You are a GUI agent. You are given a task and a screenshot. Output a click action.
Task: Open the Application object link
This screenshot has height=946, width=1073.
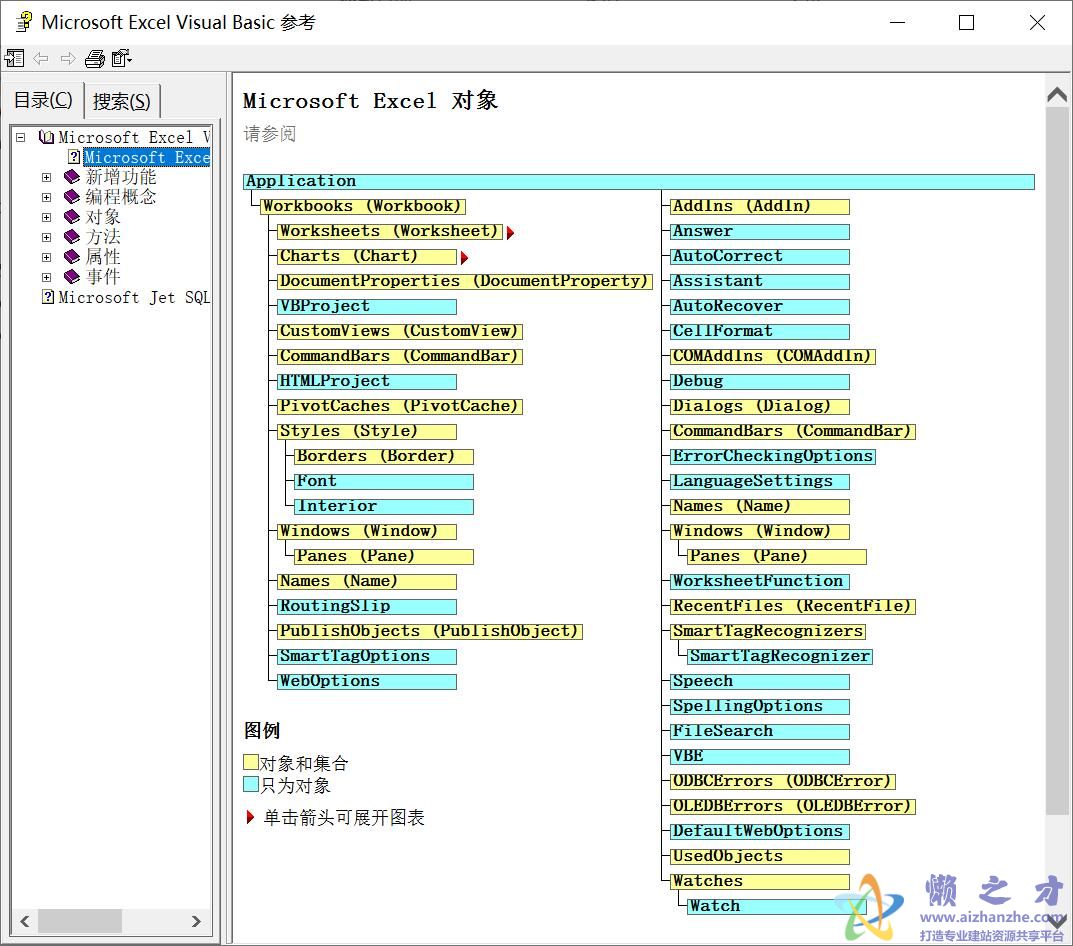click(x=638, y=181)
